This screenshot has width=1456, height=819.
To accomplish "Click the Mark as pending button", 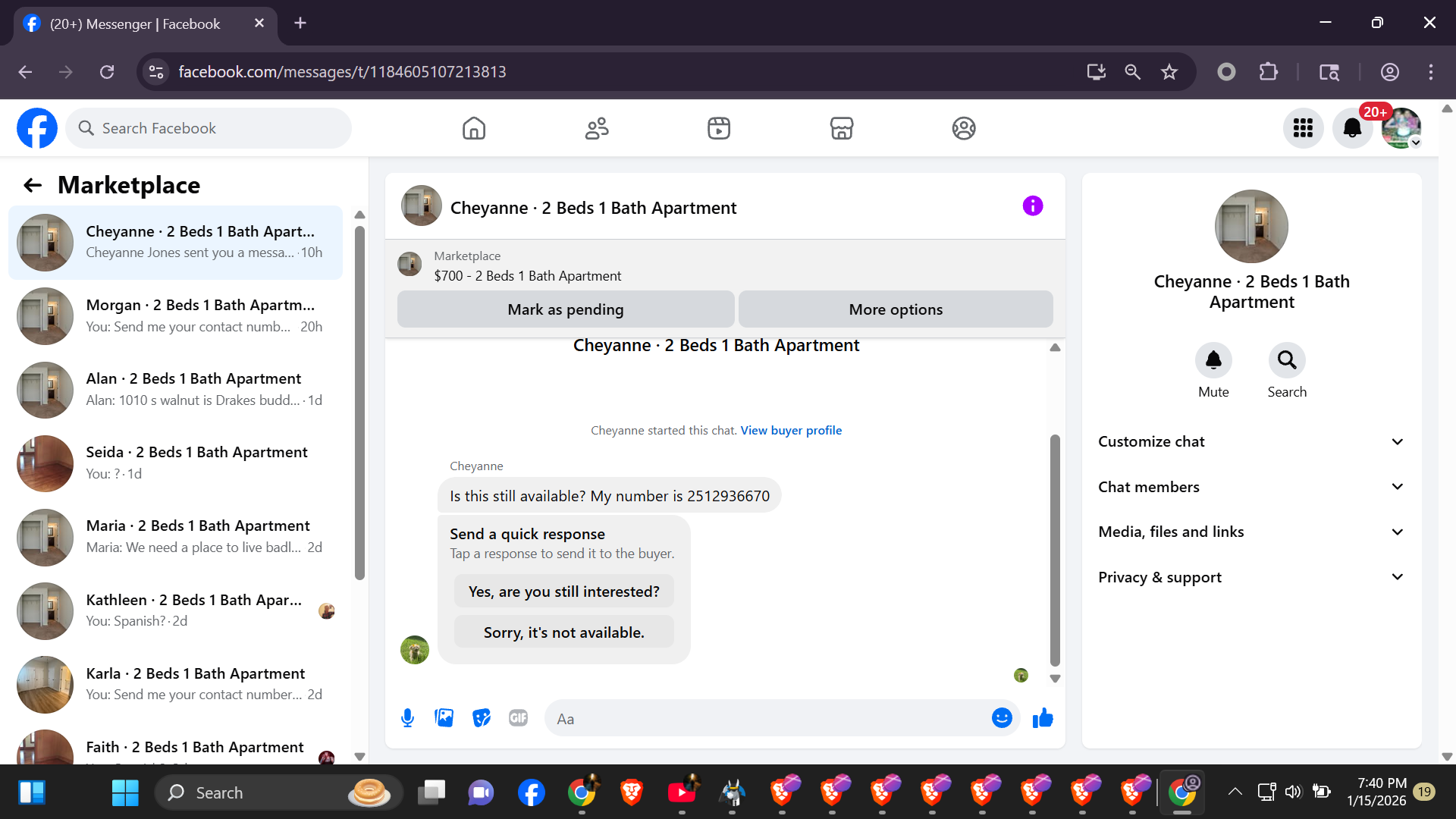I will pos(565,309).
